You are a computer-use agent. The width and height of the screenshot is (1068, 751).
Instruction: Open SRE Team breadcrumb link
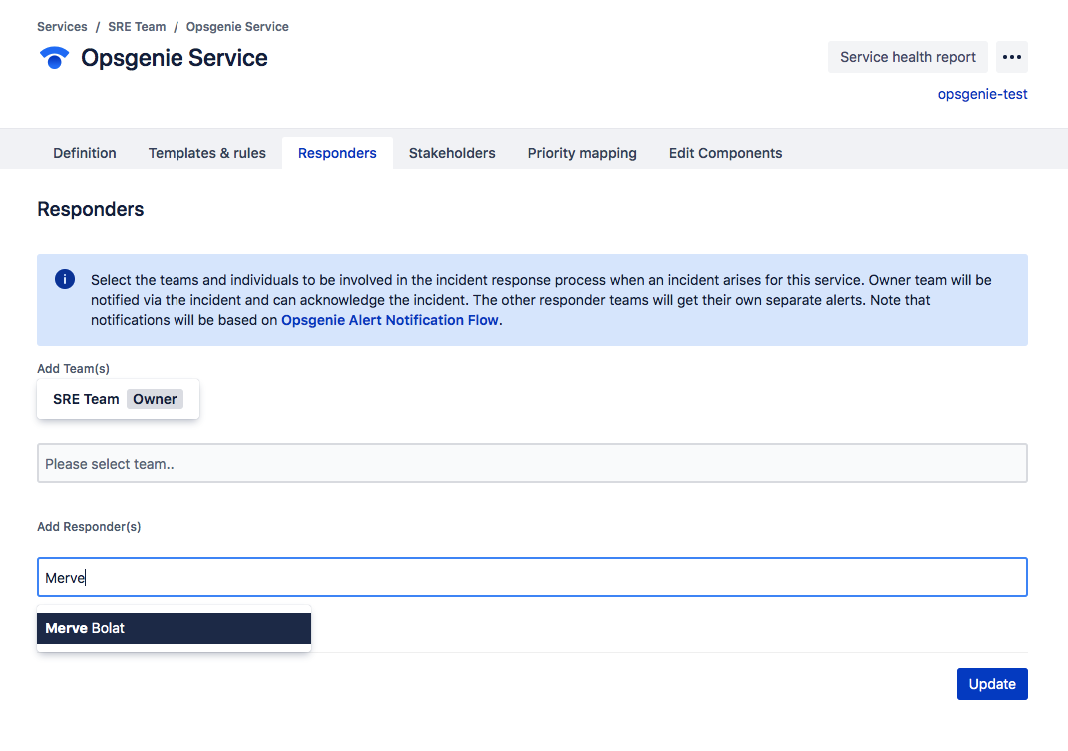137,27
